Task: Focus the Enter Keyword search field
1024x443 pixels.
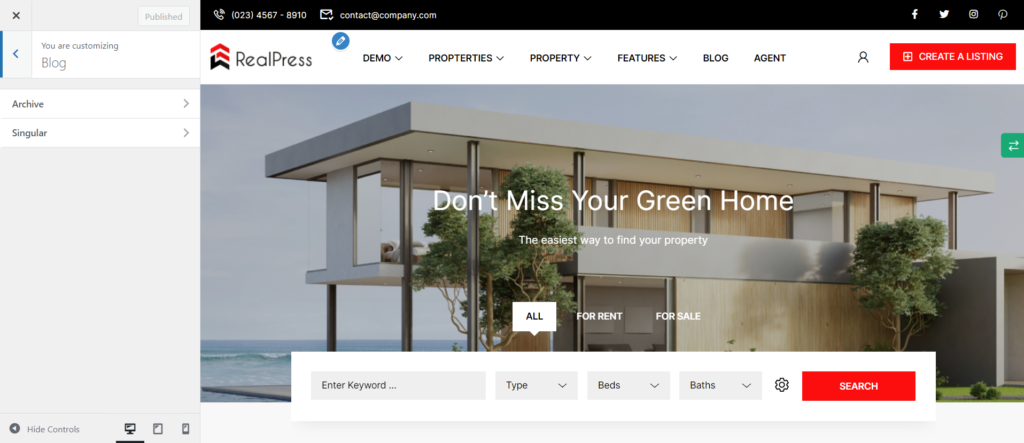Action: (398, 386)
